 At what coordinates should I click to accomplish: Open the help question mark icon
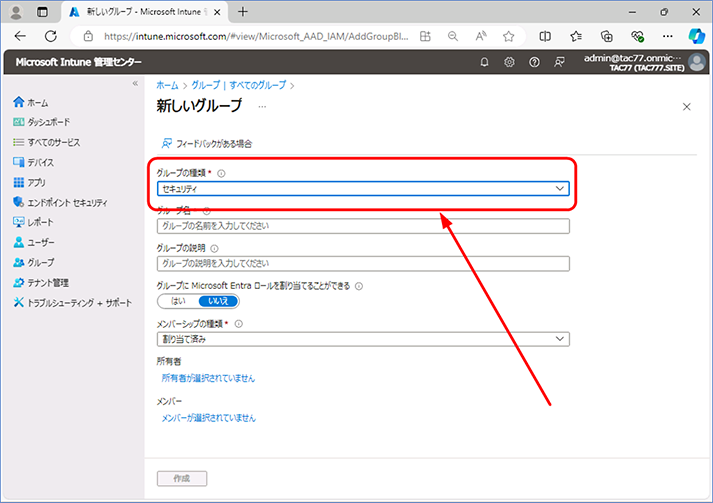(534, 62)
